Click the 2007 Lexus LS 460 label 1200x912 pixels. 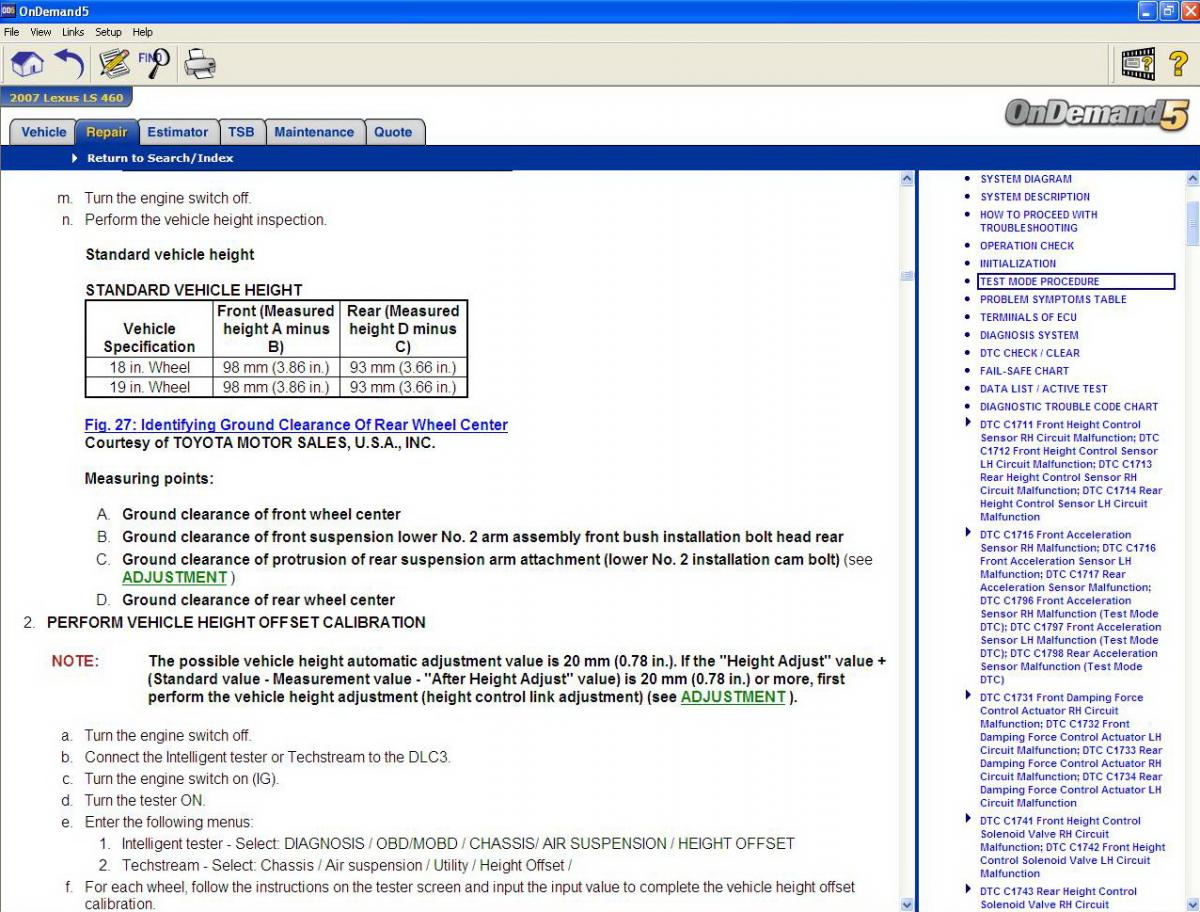pos(66,98)
